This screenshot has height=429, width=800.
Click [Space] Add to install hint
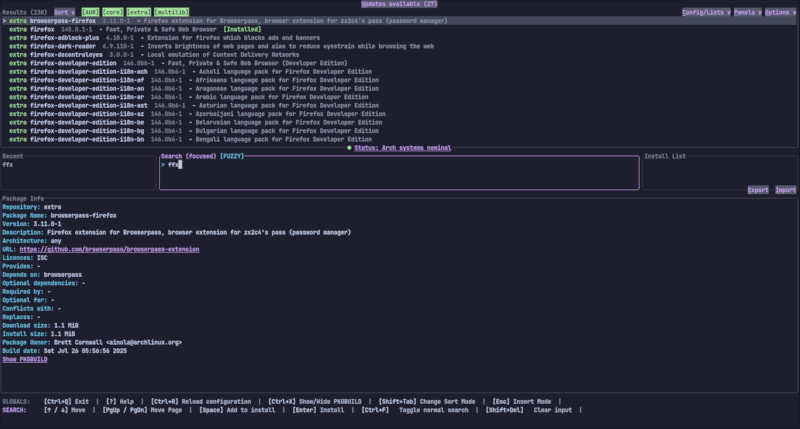tap(237, 410)
